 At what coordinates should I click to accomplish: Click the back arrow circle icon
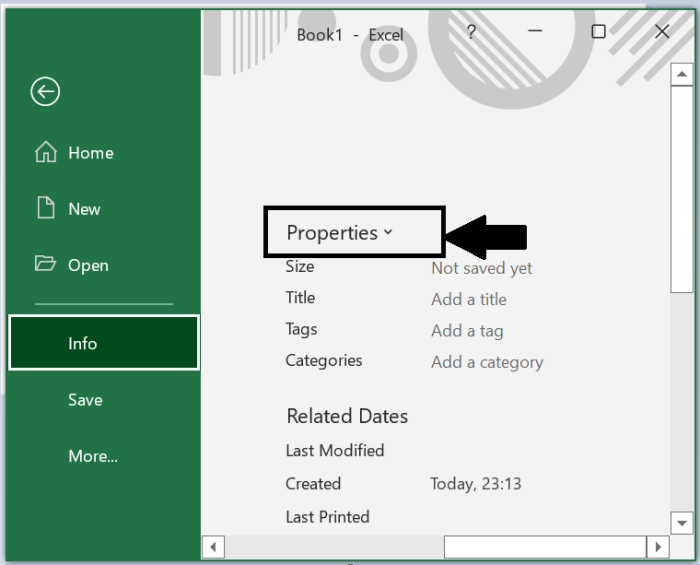(45, 92)
